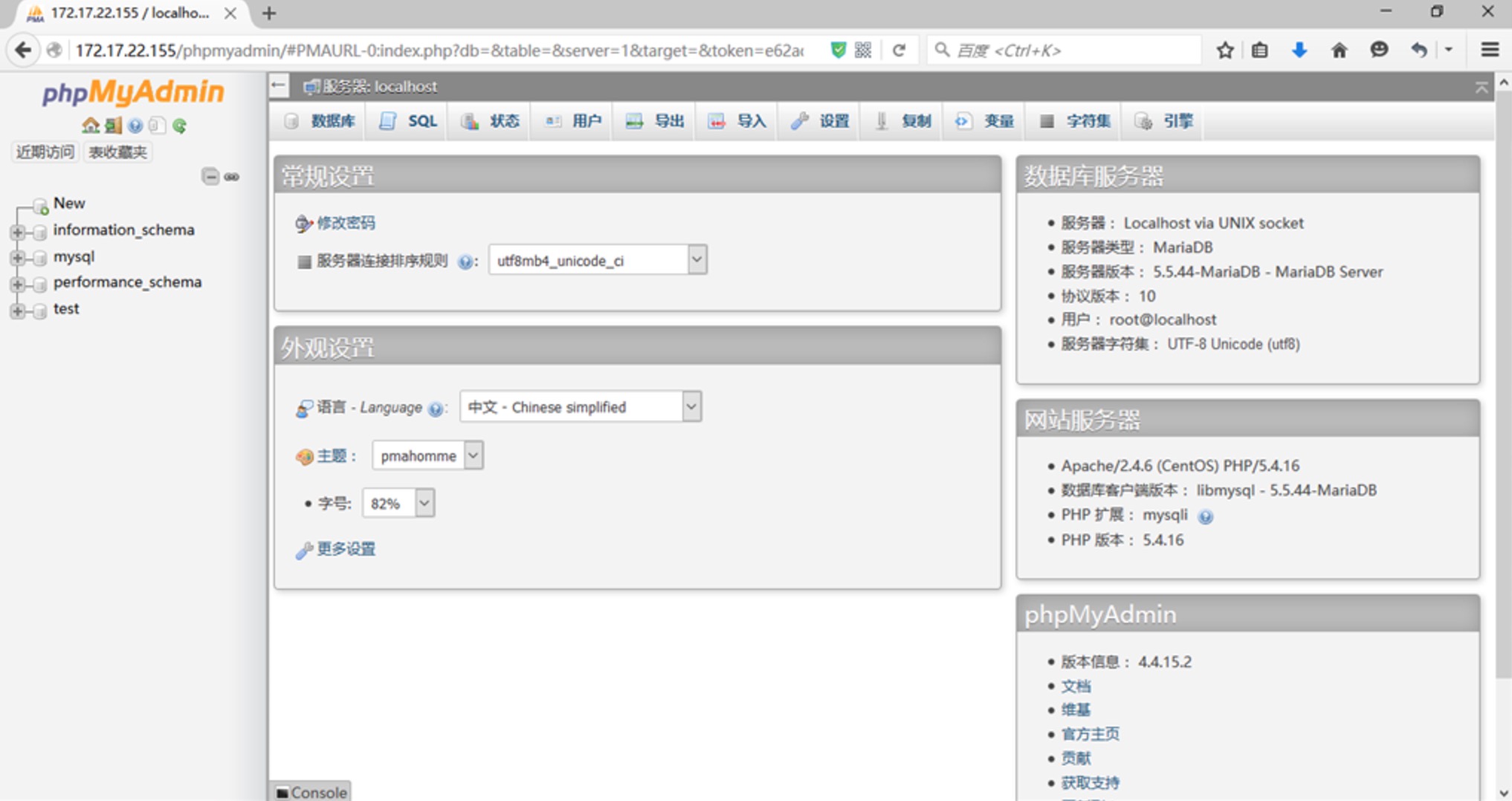Expand the mysql database node
Viewport: 1512px width, 801px height.
[17, 258]
